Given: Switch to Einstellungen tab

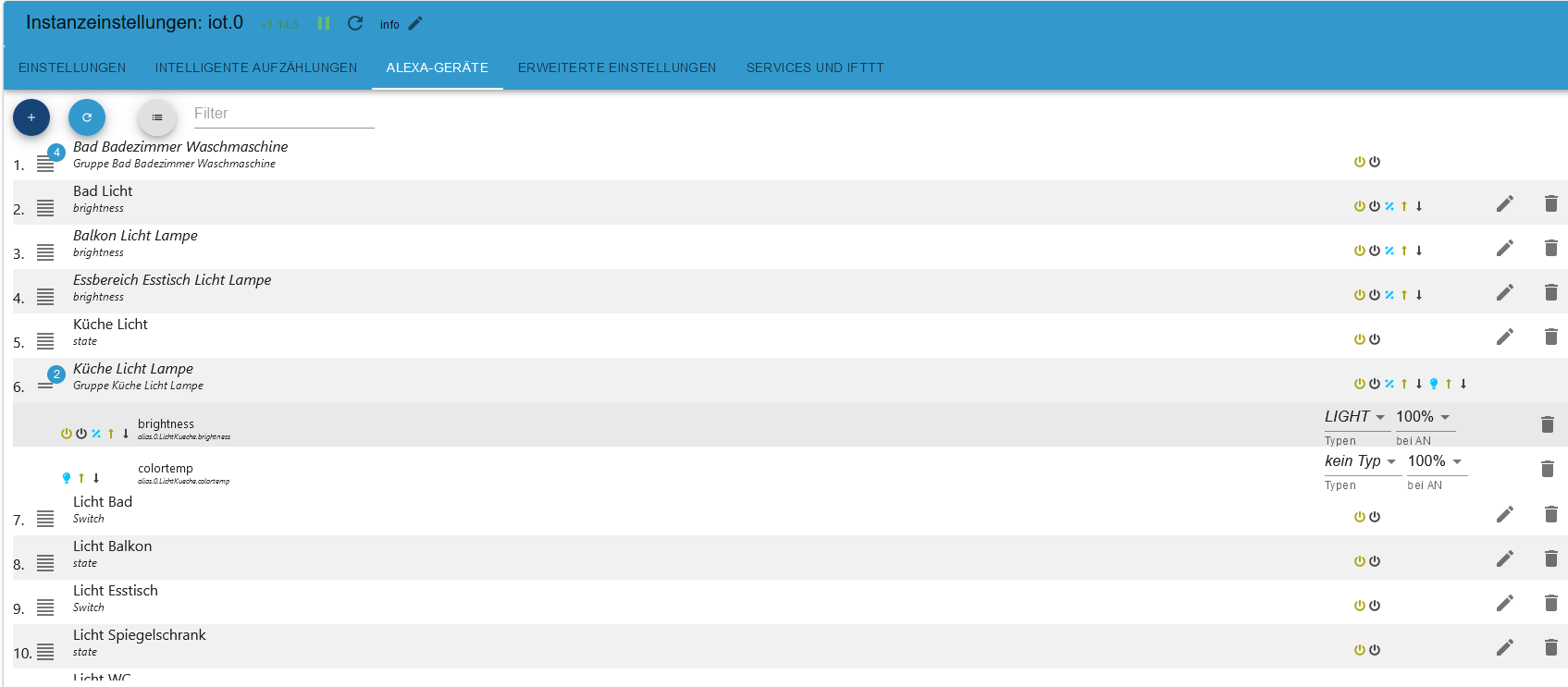Looking at the screenshot, I should (72, 67).
